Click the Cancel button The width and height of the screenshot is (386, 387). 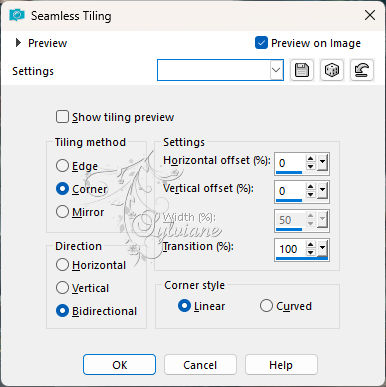point(200,365)
